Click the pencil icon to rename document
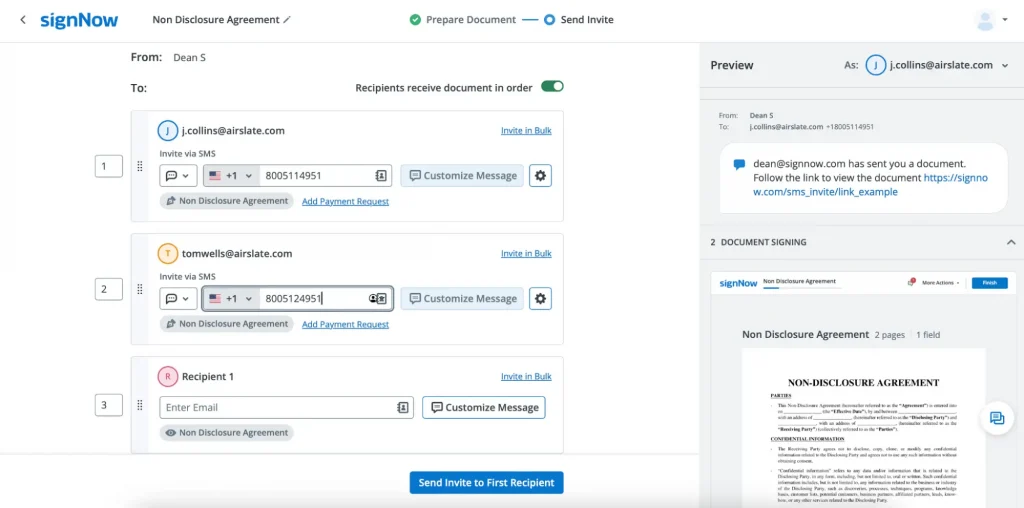 (288, 20)
